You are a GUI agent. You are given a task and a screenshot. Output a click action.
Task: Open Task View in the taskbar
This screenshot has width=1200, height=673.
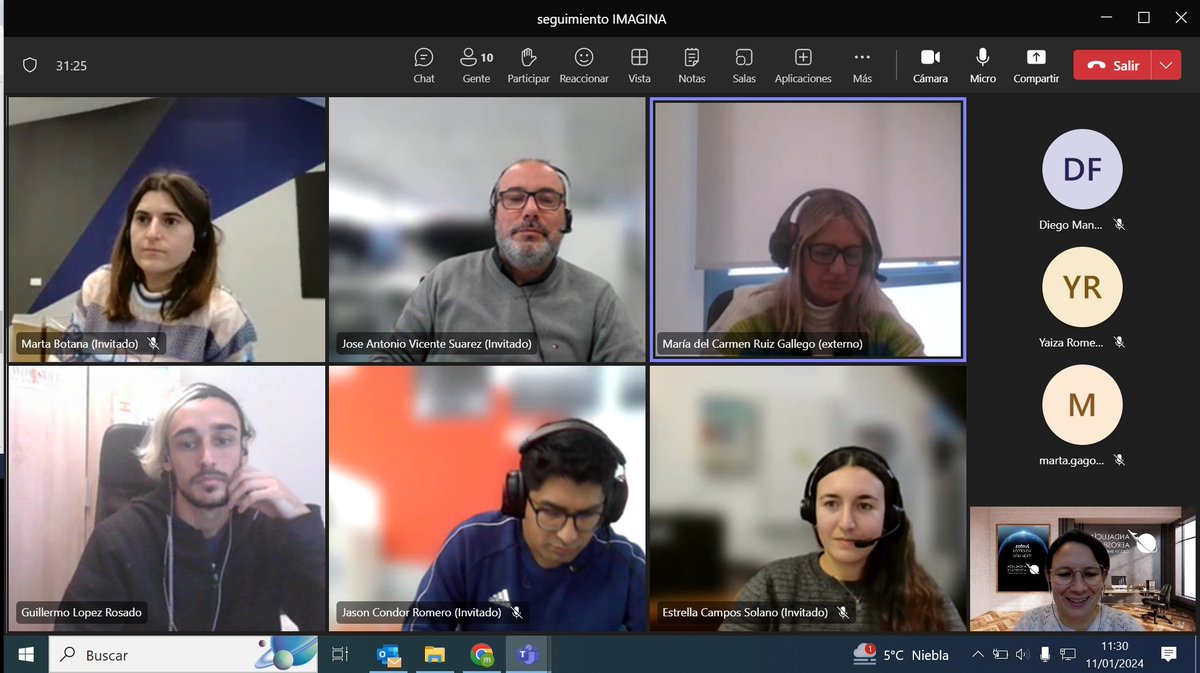tap(340, 655)
